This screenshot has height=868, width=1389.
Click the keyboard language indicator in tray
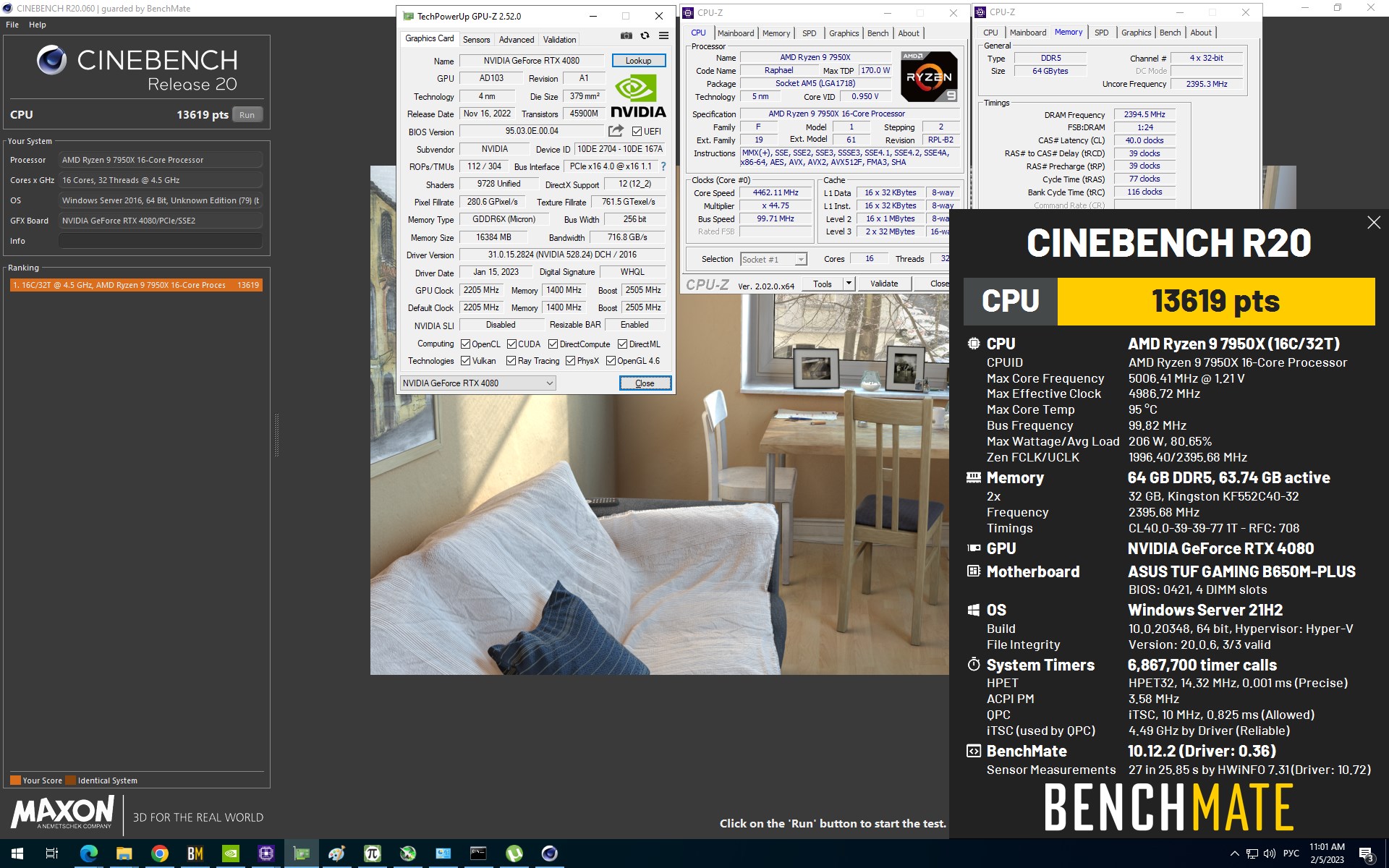(1291, 854)
